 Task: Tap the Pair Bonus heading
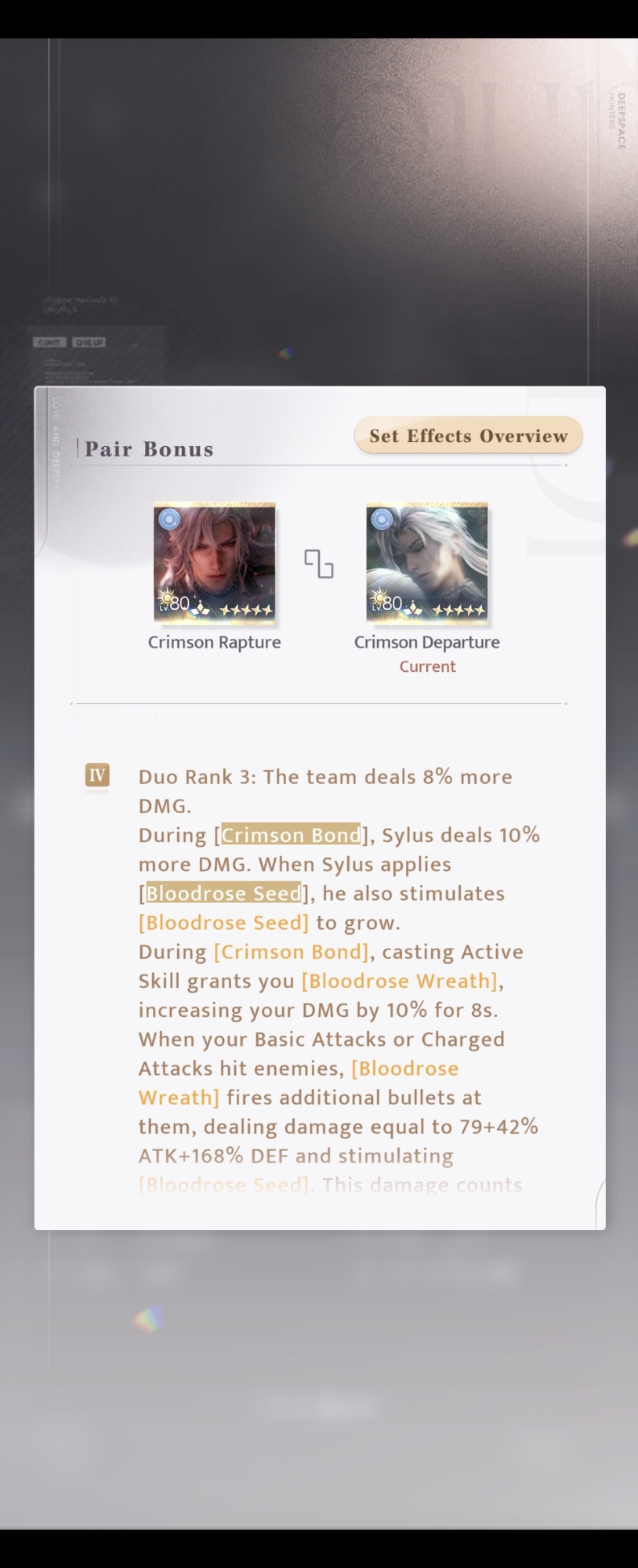coord(149,449)
